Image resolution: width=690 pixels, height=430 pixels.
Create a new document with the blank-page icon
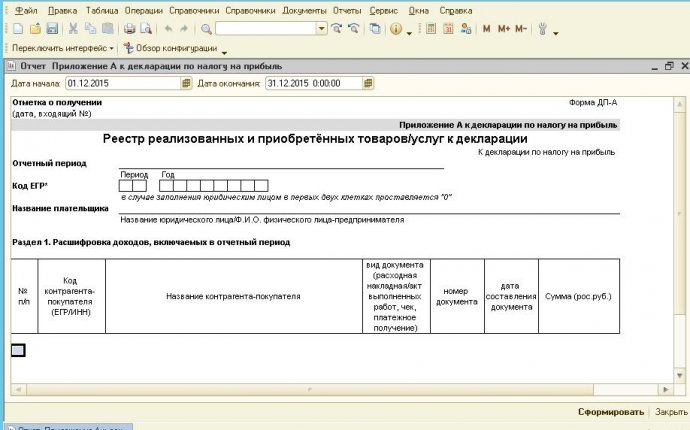tap(18, 29)
